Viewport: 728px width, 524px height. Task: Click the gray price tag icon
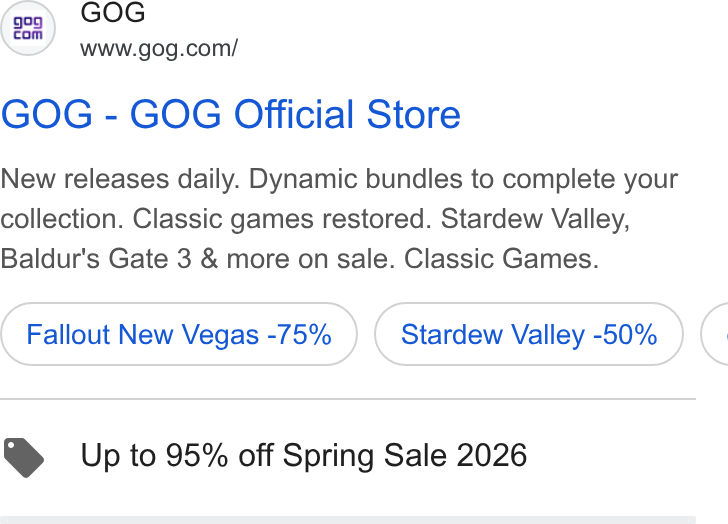click(24, 457)
